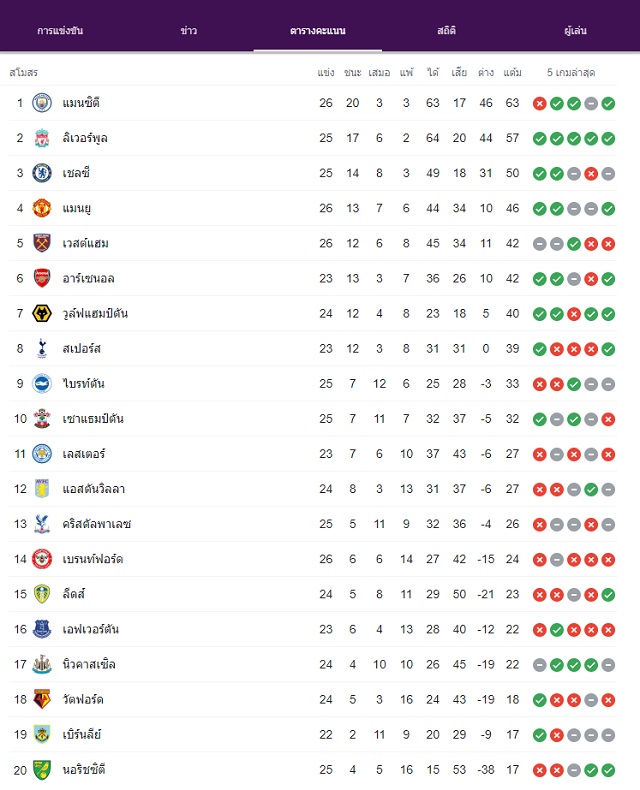Click the Watford club crest
Image resolution: width=640 pixels, height=790 pixels.
click(42, 699)
